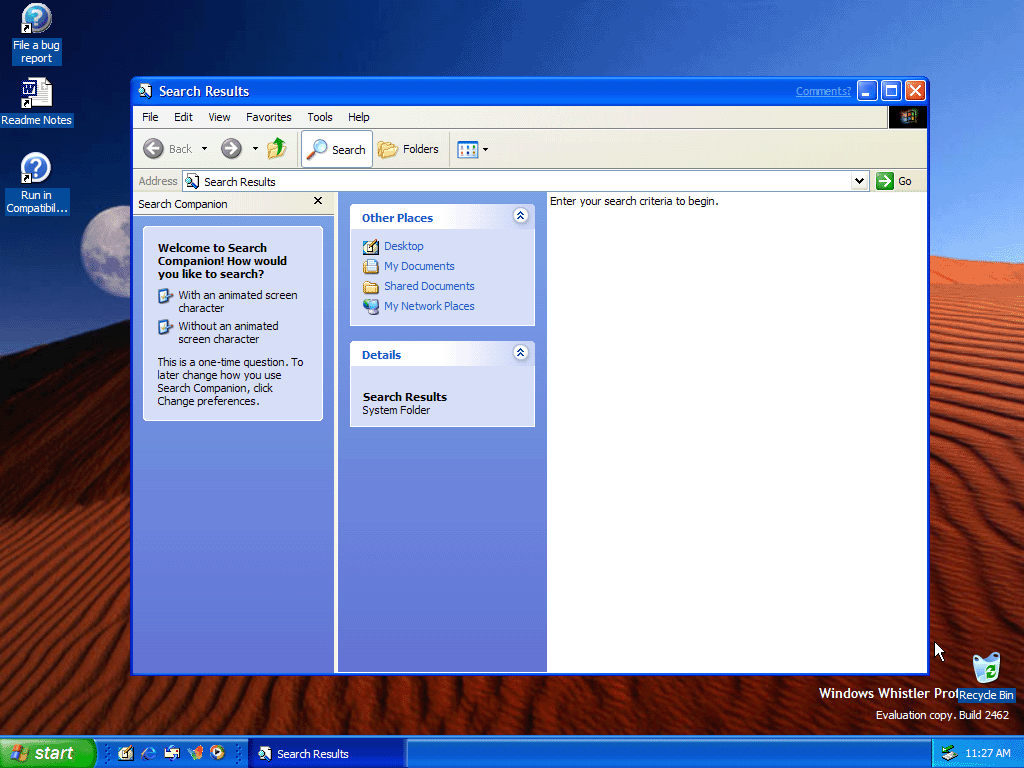This screenshot has width=1024, height=768.
Task: Choose Without an animated screen character
Action: pos(218,332)
